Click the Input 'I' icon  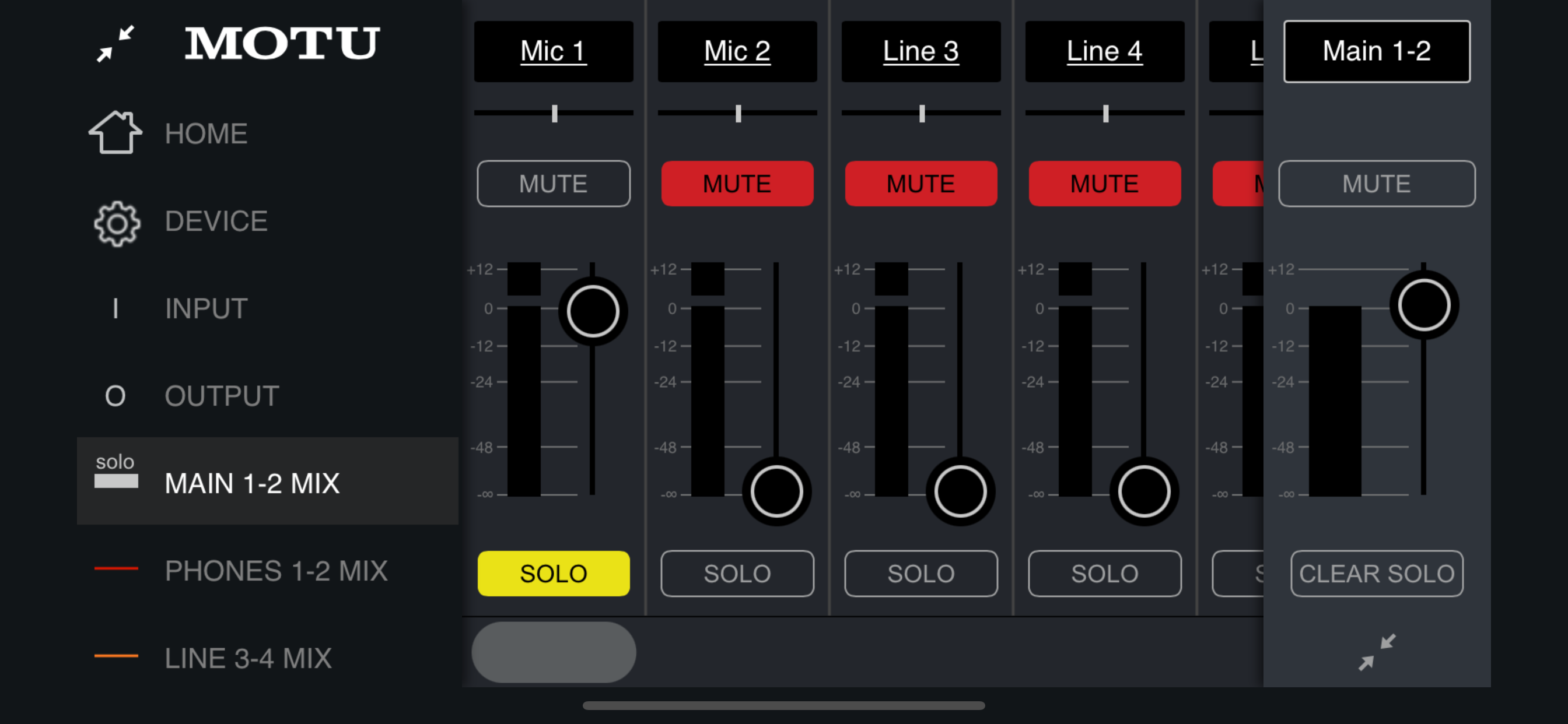pos(116,309)
